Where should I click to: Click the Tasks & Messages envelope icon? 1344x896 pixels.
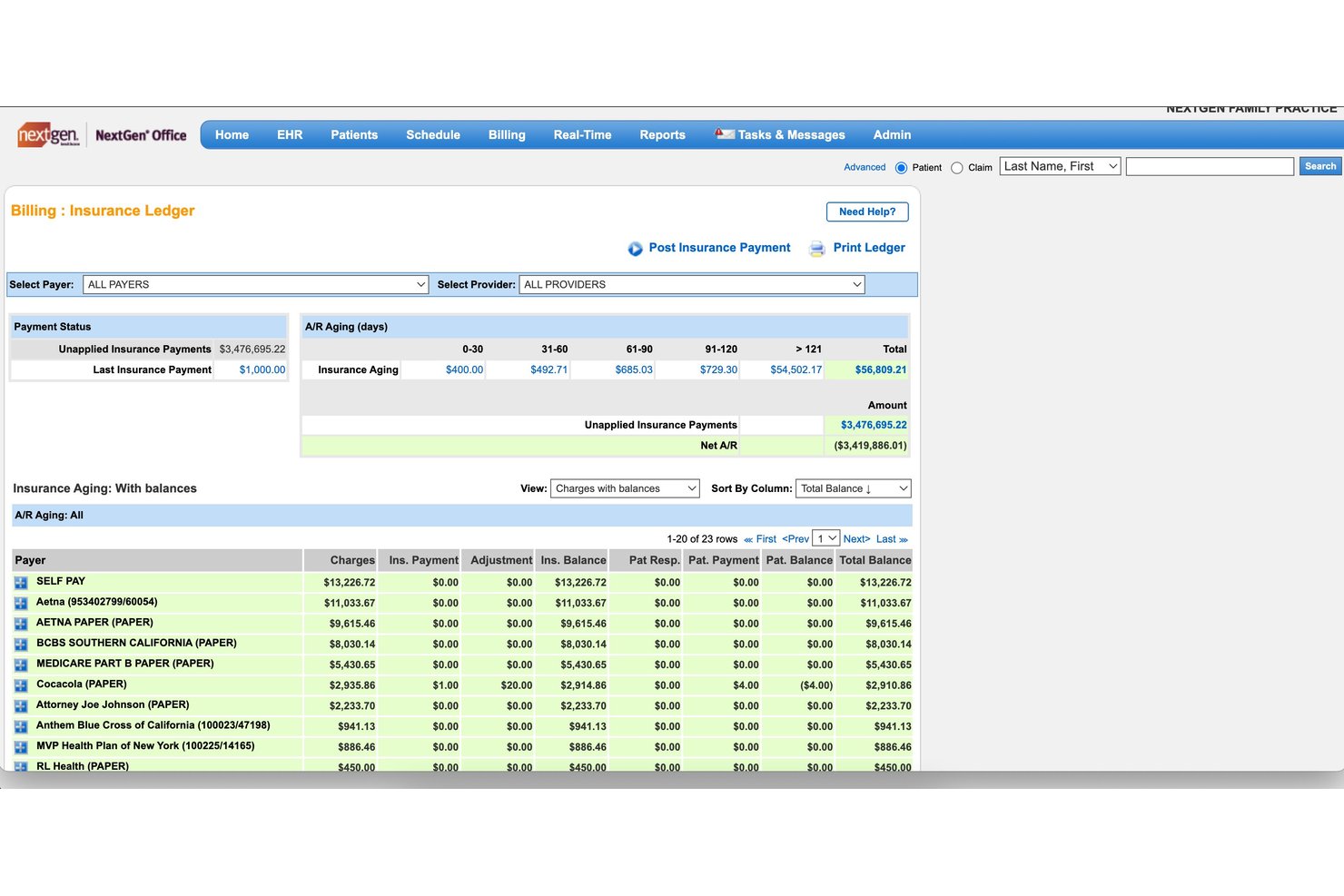tap(724, 134)
